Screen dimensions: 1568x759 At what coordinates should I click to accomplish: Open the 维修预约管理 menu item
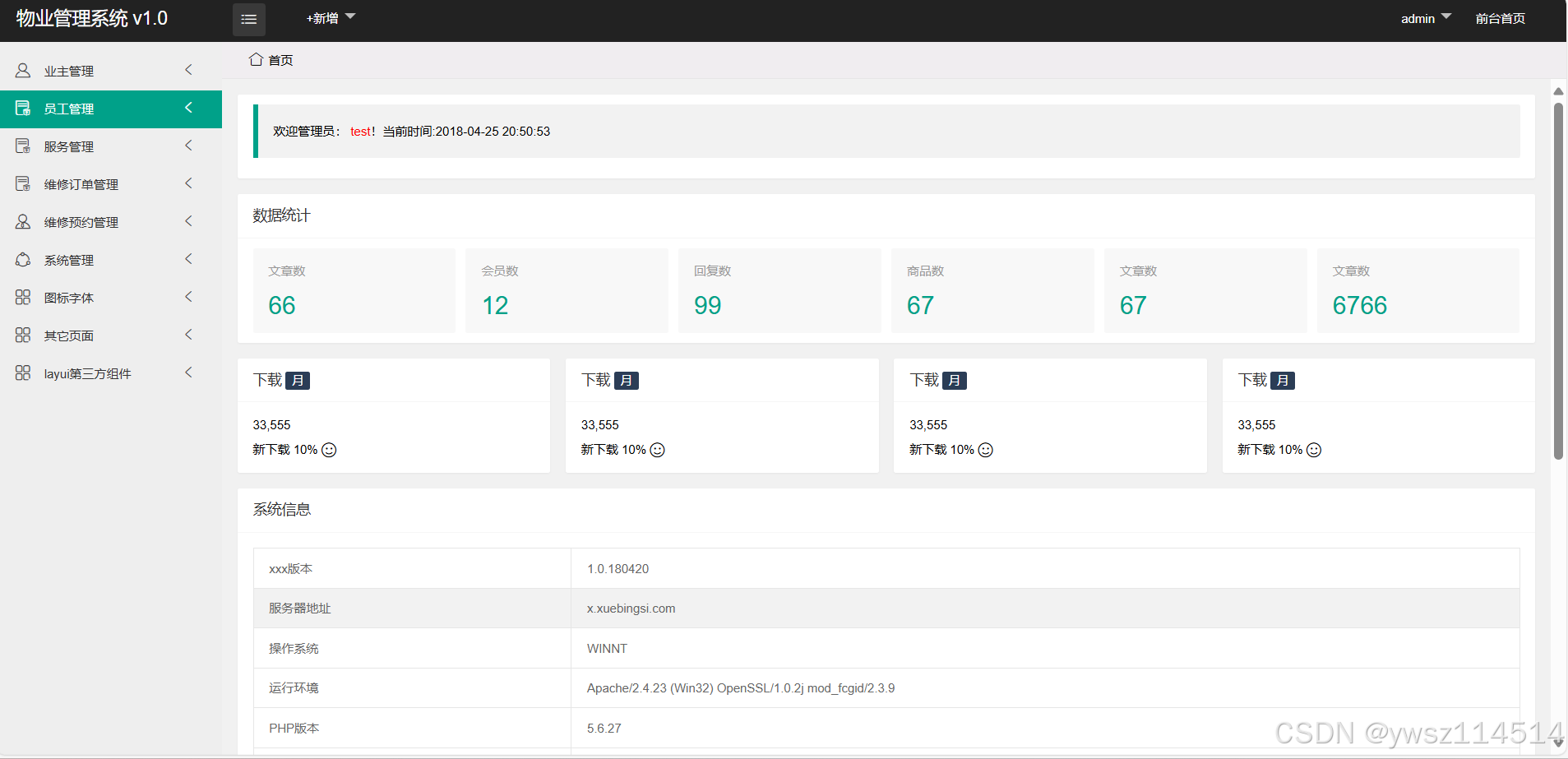point(111,223)
